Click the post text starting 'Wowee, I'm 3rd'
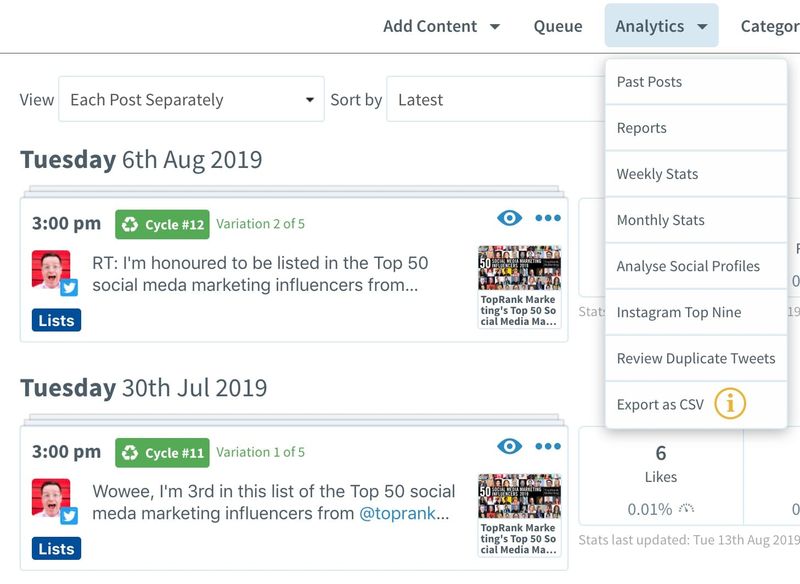This screenshot has height=584, width=800. pyautogui.click(x=273, y=502)
